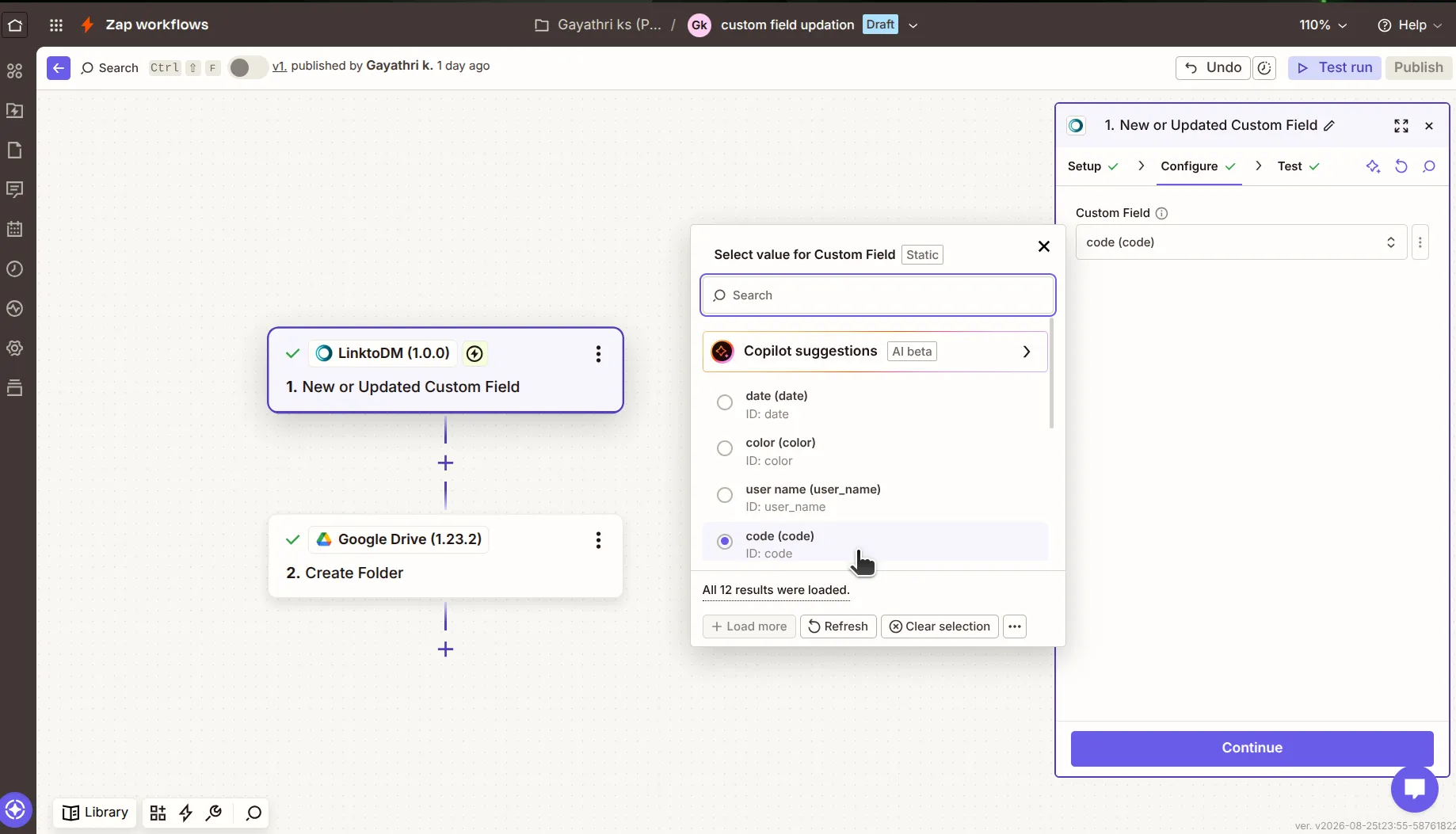Start a Test run
Image resolution: width=1456 pixels, height=834 pixels.
click(x=1335, y=68)
